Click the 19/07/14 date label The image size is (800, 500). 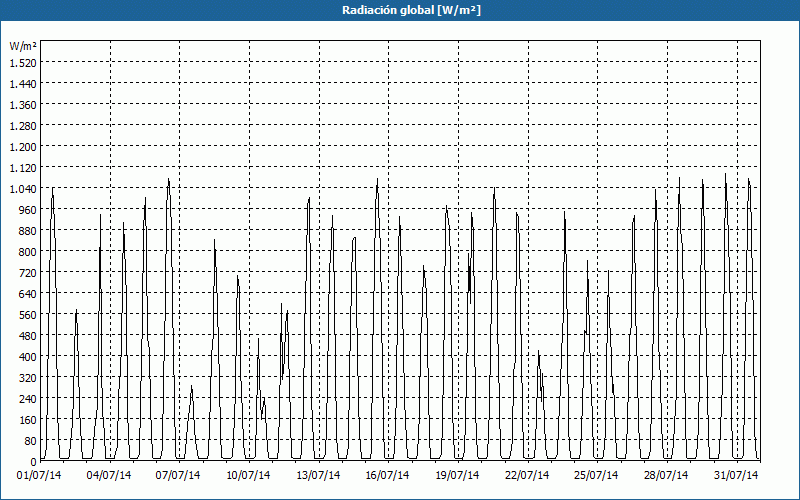pos(457,475)
